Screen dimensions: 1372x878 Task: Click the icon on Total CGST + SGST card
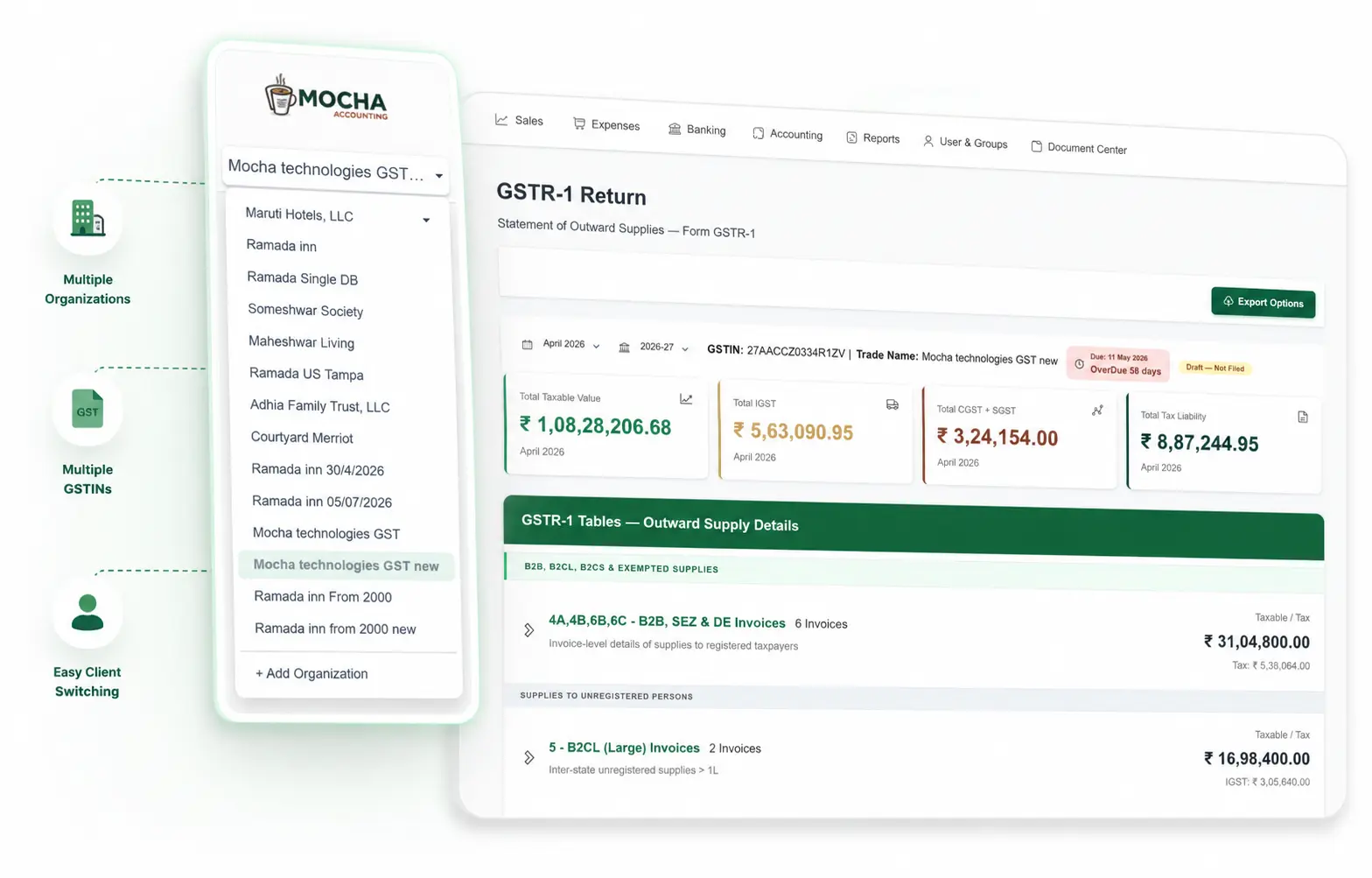coord(1097,411)
